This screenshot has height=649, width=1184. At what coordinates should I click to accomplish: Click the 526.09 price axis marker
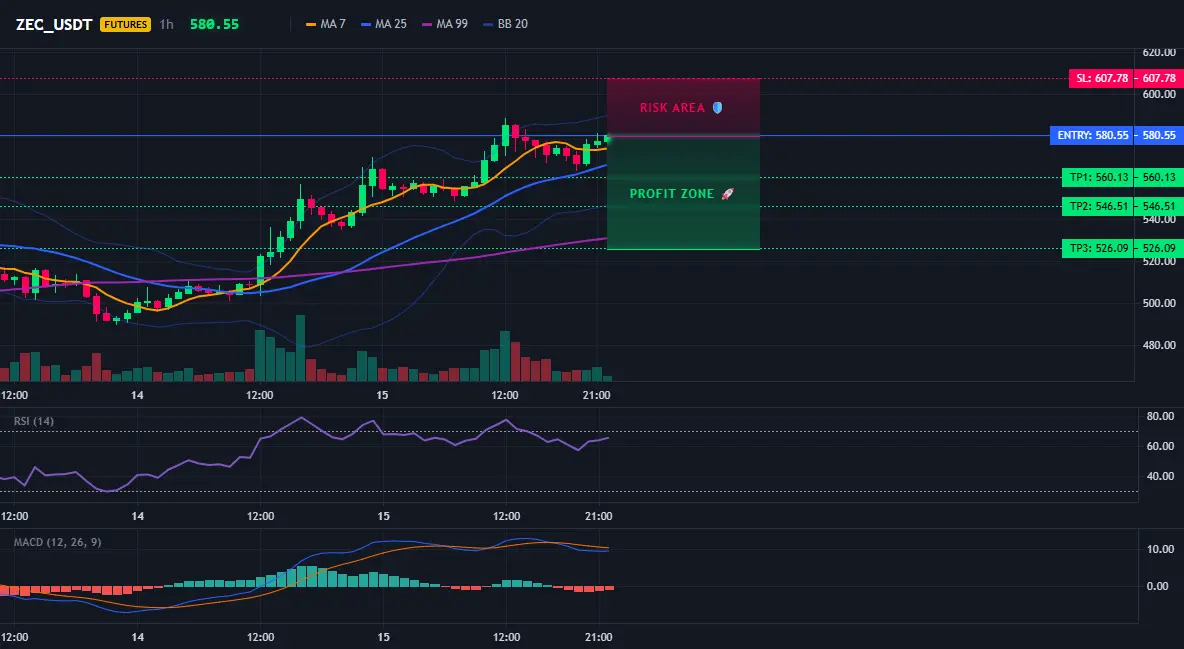coord(1159,248)
